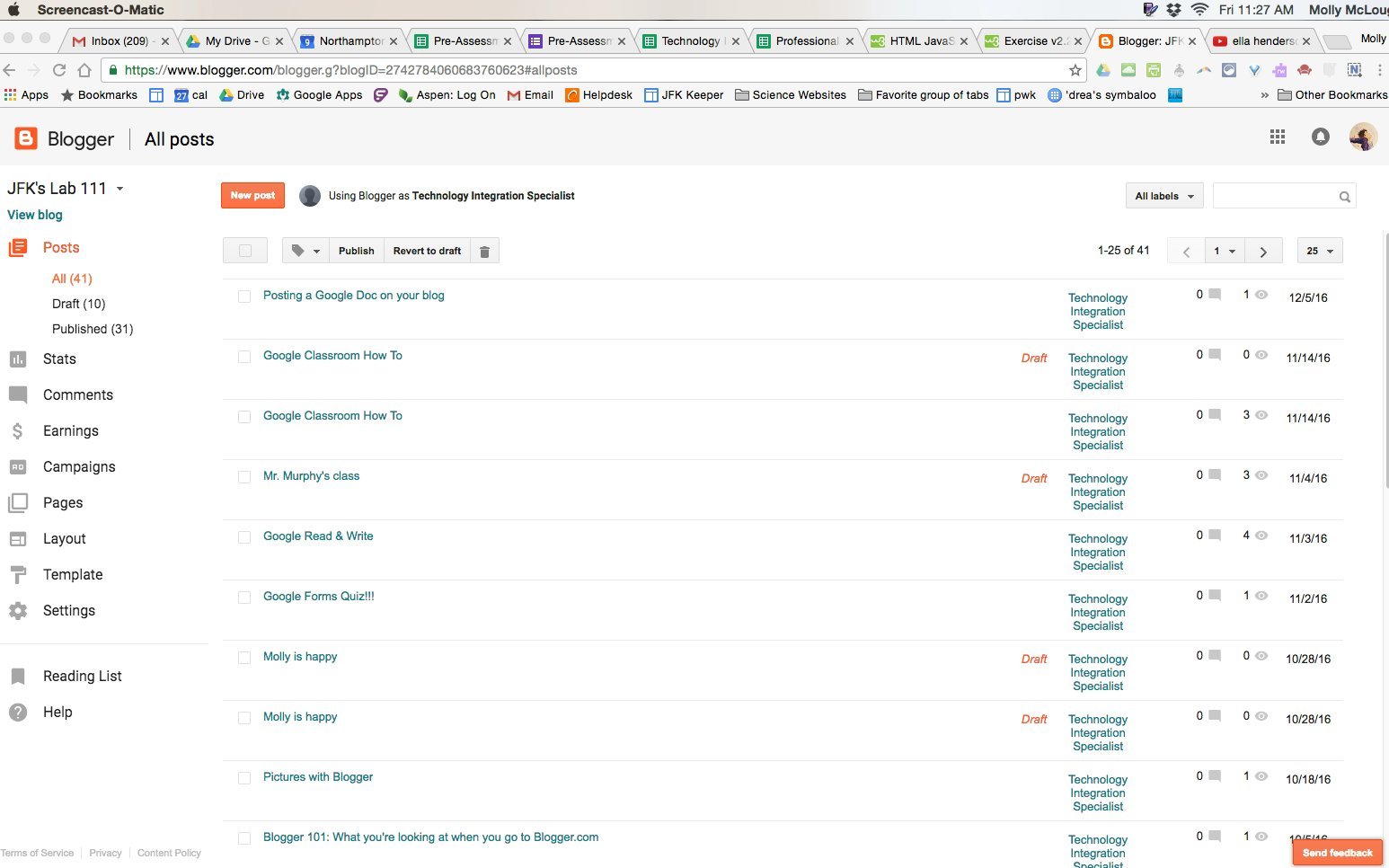Open Stats in the sidebar

tap(58, 359)
